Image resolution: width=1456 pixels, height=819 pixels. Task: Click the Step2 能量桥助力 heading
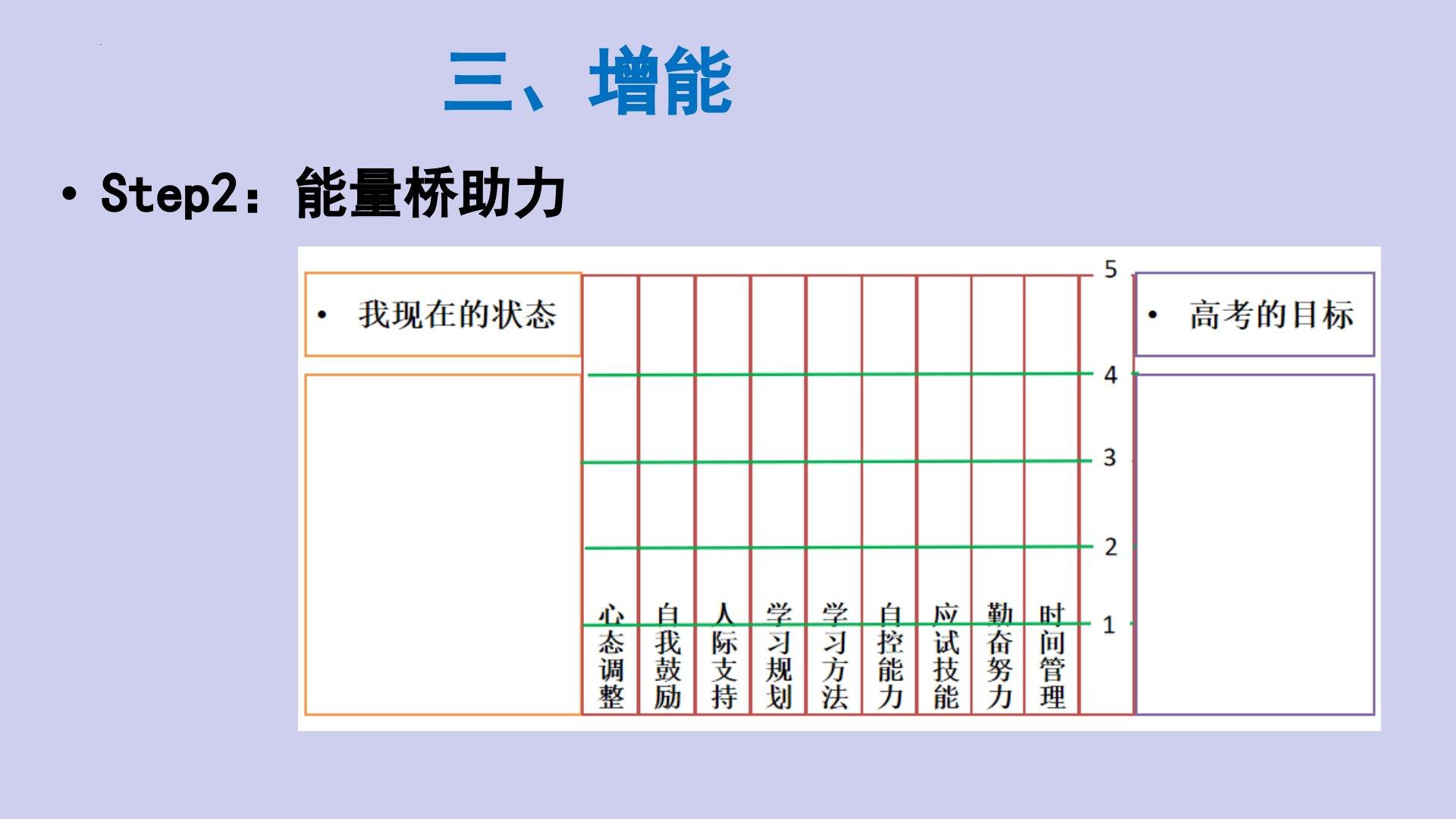[x=332, y=193]
